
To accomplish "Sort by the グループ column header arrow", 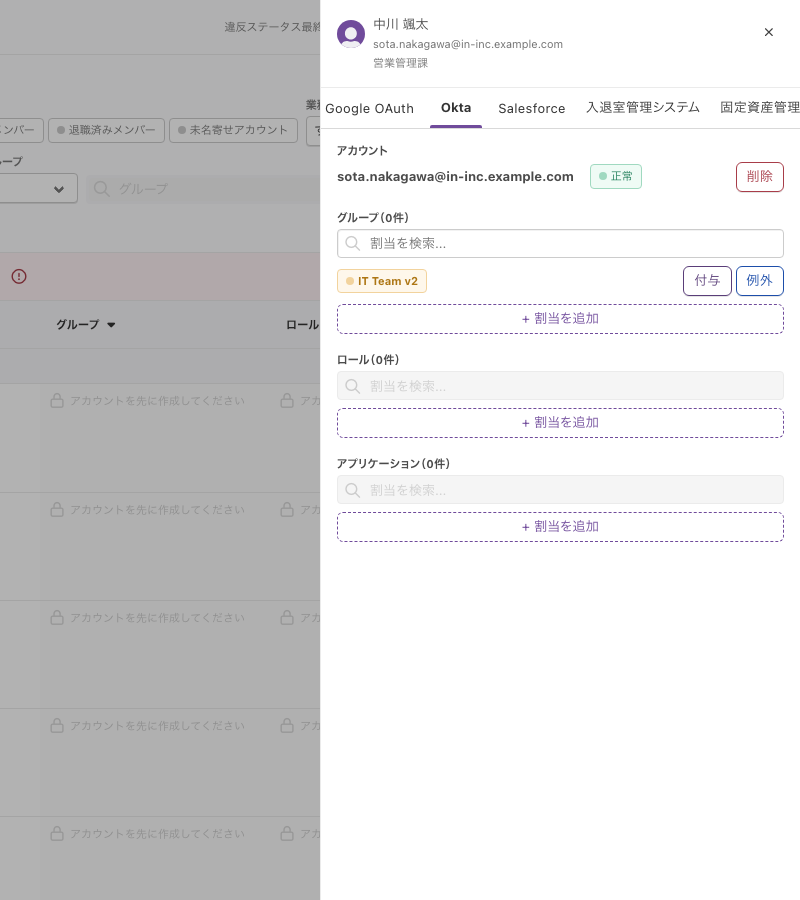I will click(111, 325).
